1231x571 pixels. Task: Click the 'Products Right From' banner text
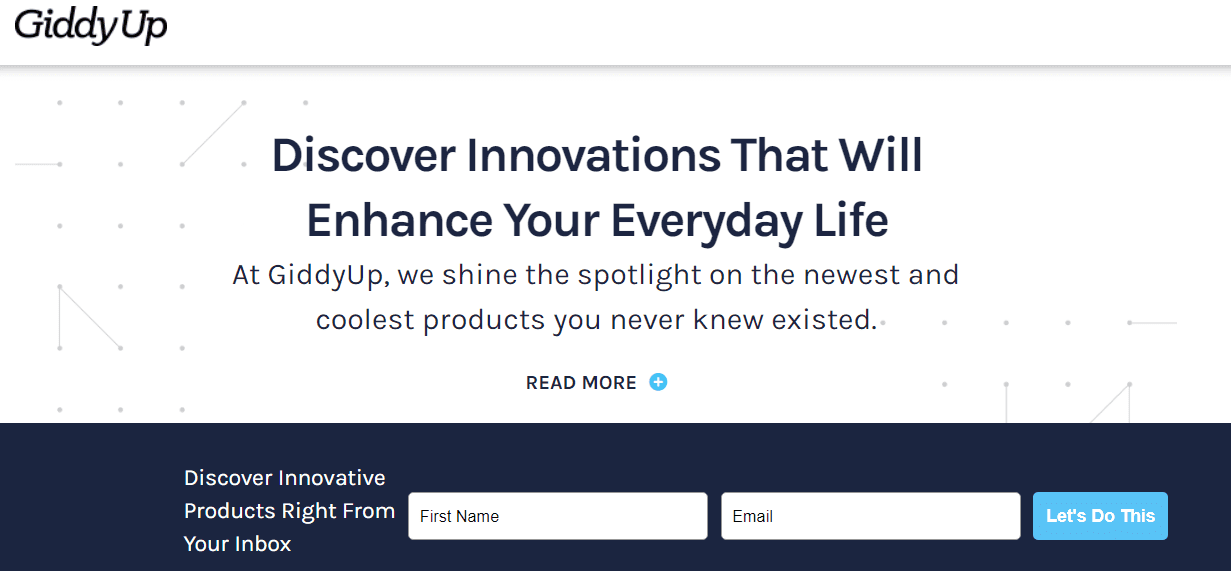click(x=290, y=511)
